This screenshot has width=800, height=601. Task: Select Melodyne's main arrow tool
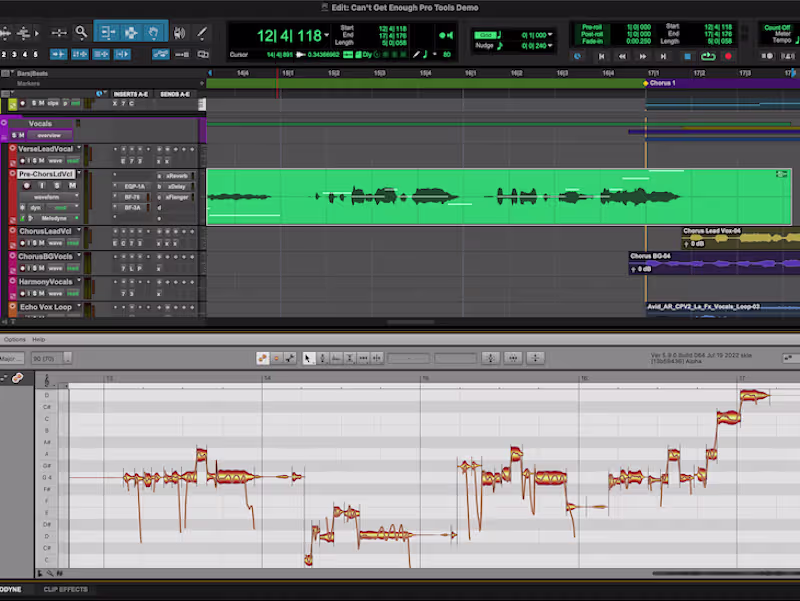click(x=308, y=359)
